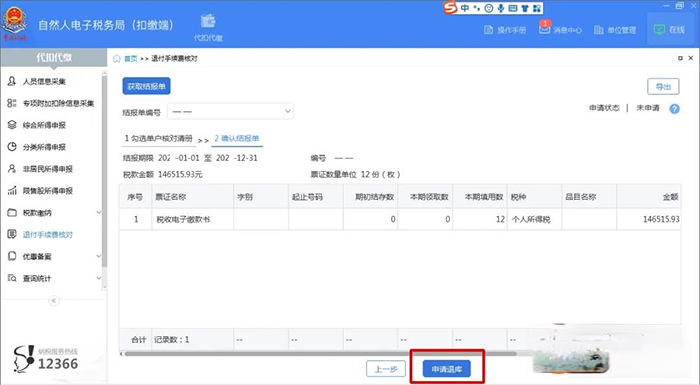This screenshot has width=700, height=385.
Task: Click the 起止号码 column header
Action: (x=316, y=197)
